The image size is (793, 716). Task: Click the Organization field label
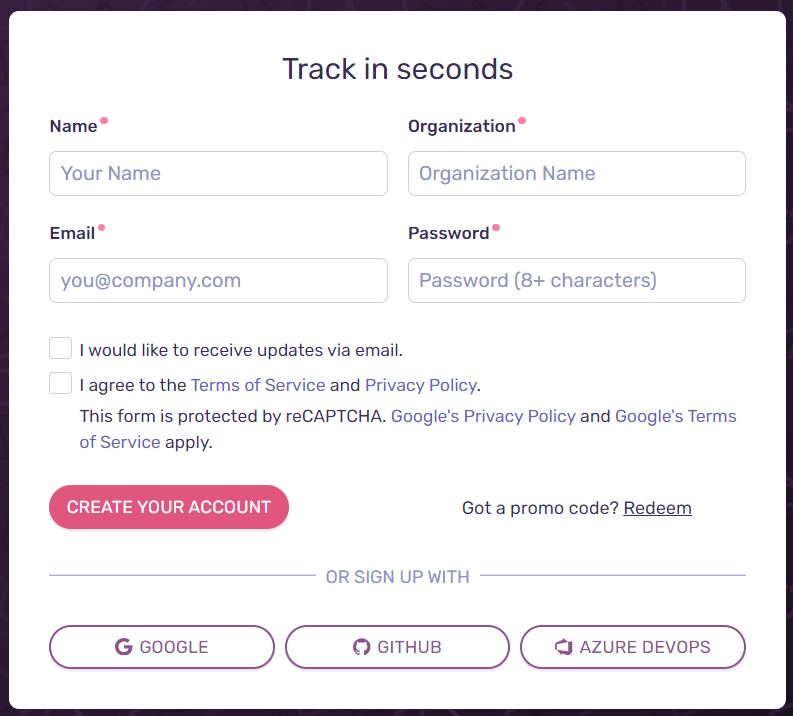pyautogui.click(x=462, y=126)
